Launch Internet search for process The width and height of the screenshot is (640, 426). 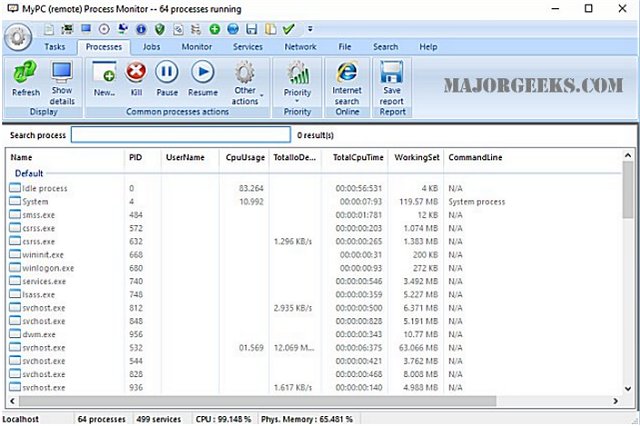(x=347, y=83)
